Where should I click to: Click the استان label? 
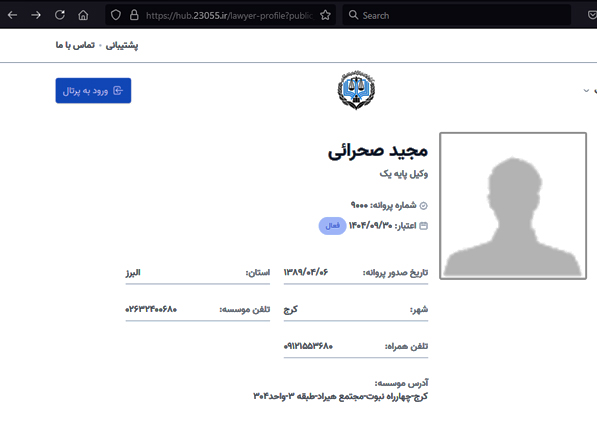coord(258,273)
